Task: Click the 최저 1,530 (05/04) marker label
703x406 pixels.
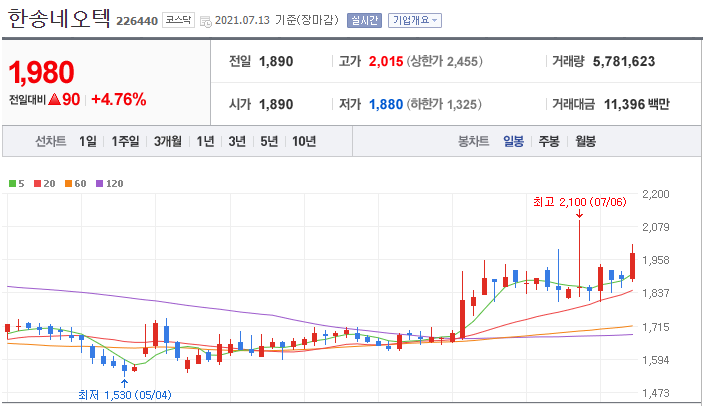Action: point(125,395)
